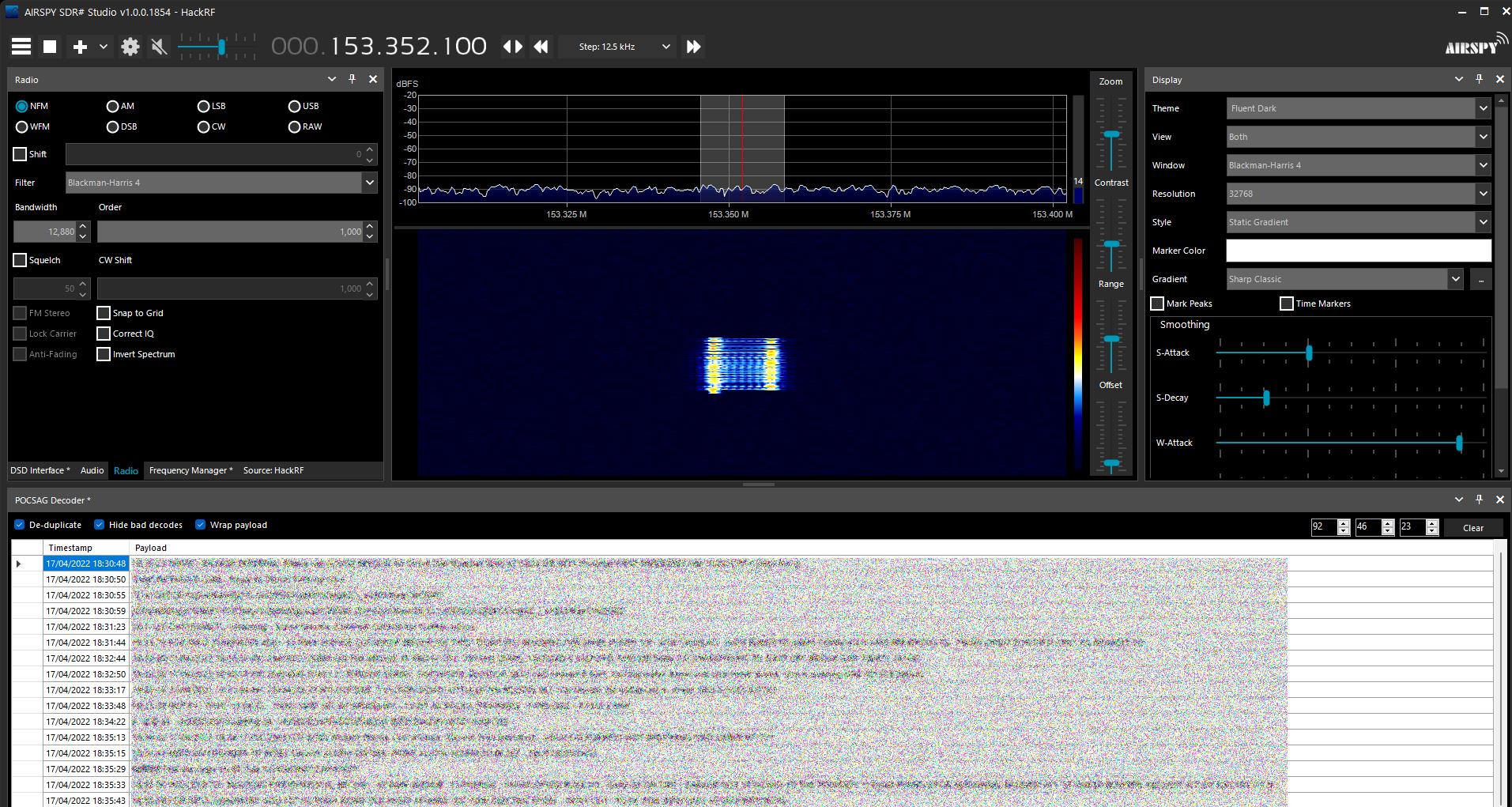Open the Window function dropdown in Display
Viewport: 1512px width, 807px height.
pos(1358,165)
